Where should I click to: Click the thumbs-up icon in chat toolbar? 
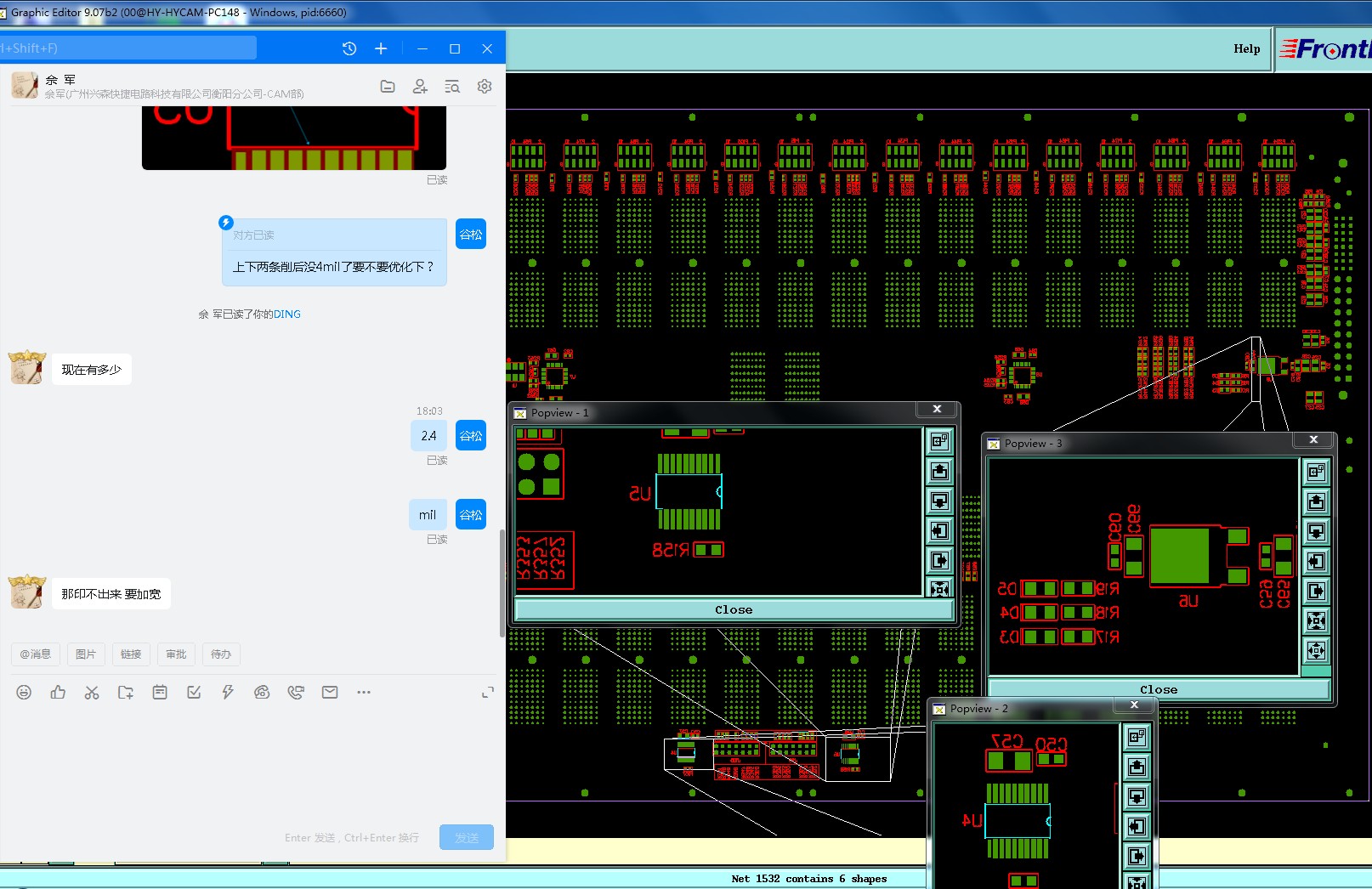[58, 693]
